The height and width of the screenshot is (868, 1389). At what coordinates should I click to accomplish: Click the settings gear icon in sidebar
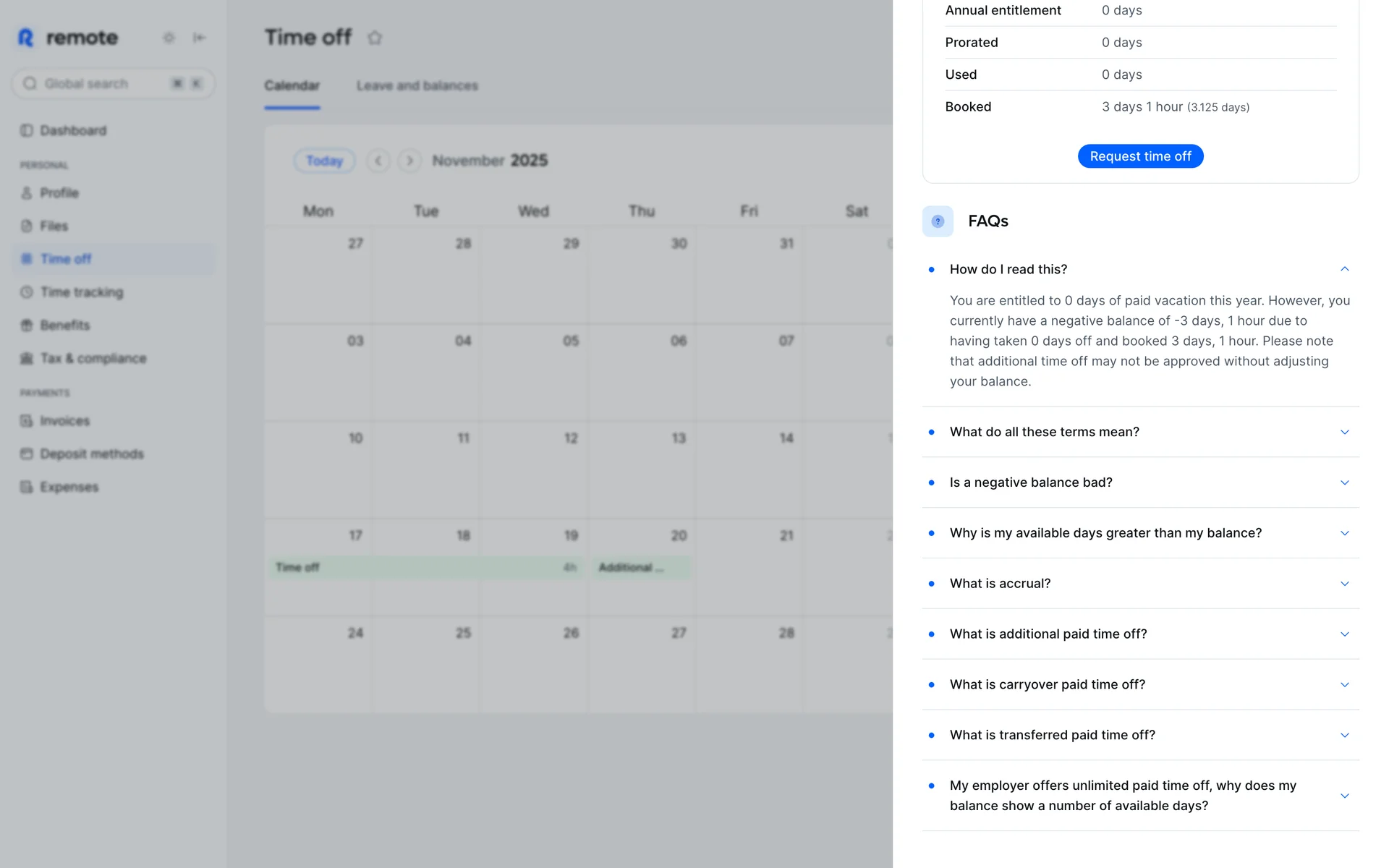click(x=169, y=38)
